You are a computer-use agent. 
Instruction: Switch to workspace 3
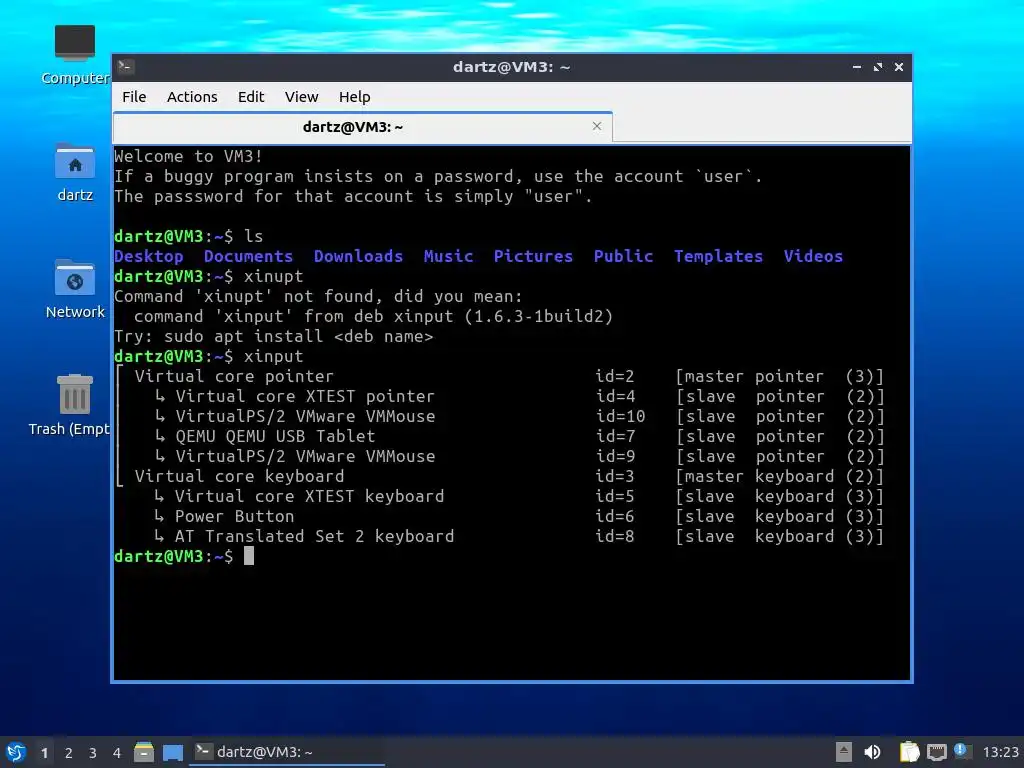(93, 753)
